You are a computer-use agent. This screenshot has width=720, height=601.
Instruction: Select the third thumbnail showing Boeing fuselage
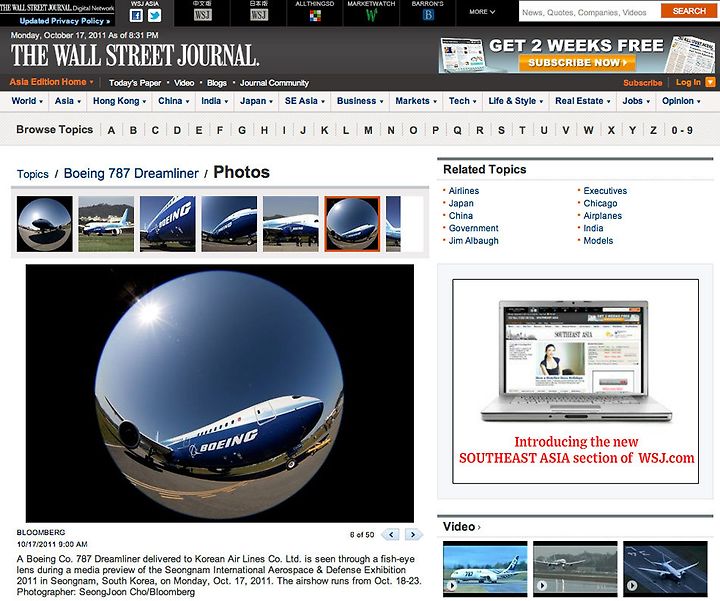[x=168, y=224]
